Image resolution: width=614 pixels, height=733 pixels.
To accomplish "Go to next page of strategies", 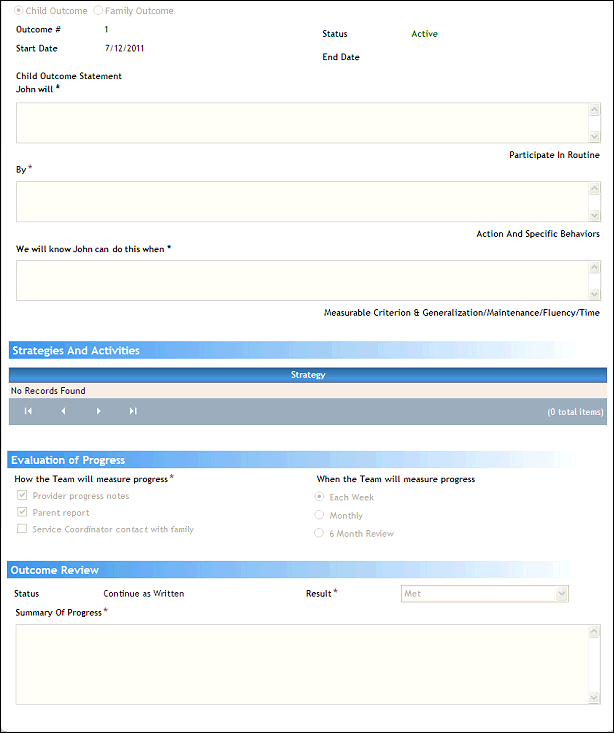I will [x=98, y=411].
